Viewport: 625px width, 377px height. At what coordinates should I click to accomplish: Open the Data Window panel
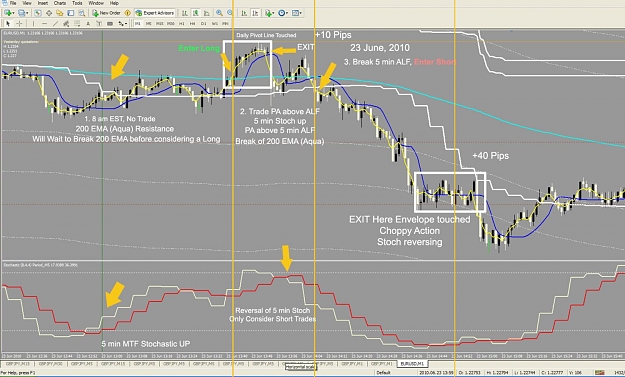tap(49, 13)
